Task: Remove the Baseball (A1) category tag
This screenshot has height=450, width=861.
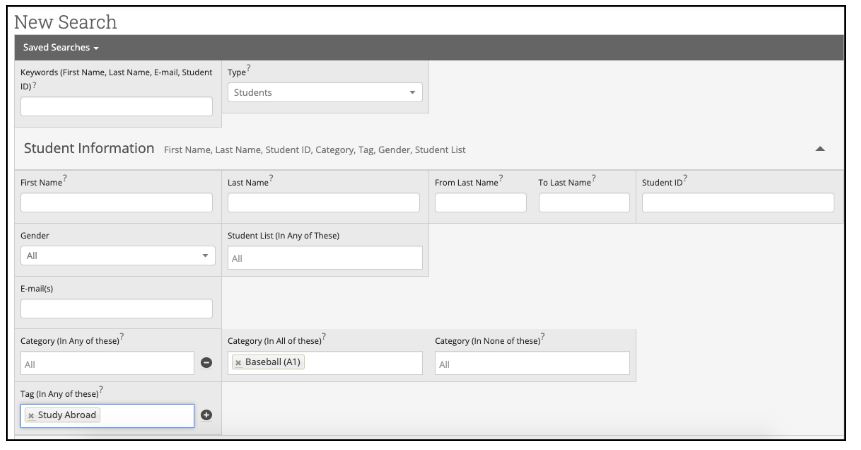Action: pos(238,363)
